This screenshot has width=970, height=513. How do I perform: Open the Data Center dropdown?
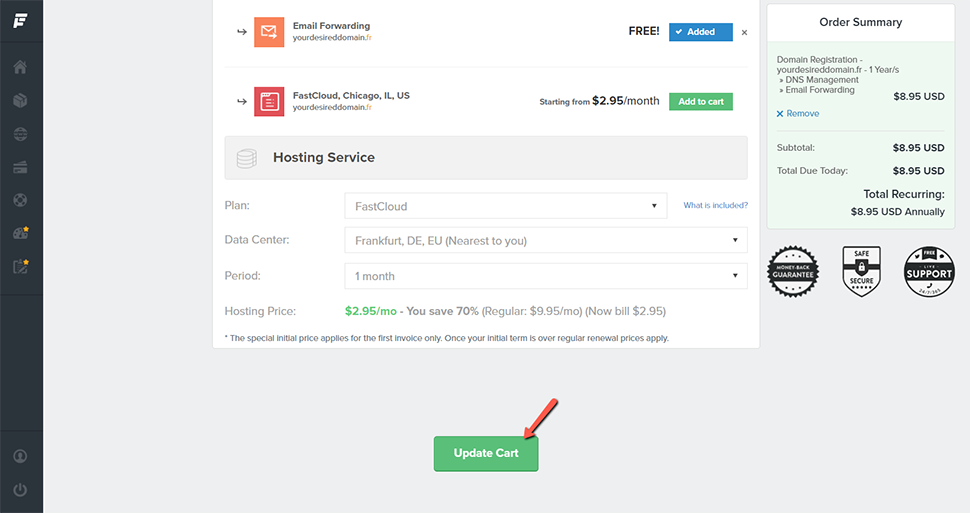pyautogui.click(x=546, y=240)
